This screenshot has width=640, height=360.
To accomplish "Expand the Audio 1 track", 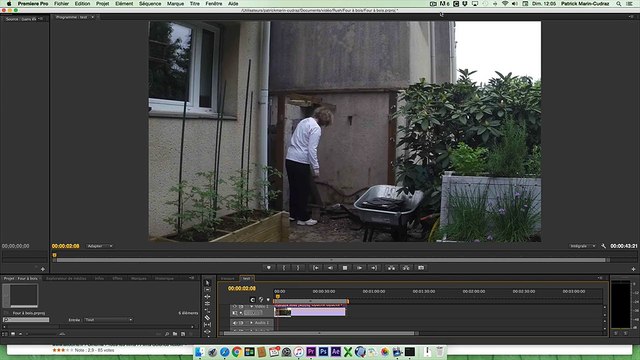I will coord(251,323).
